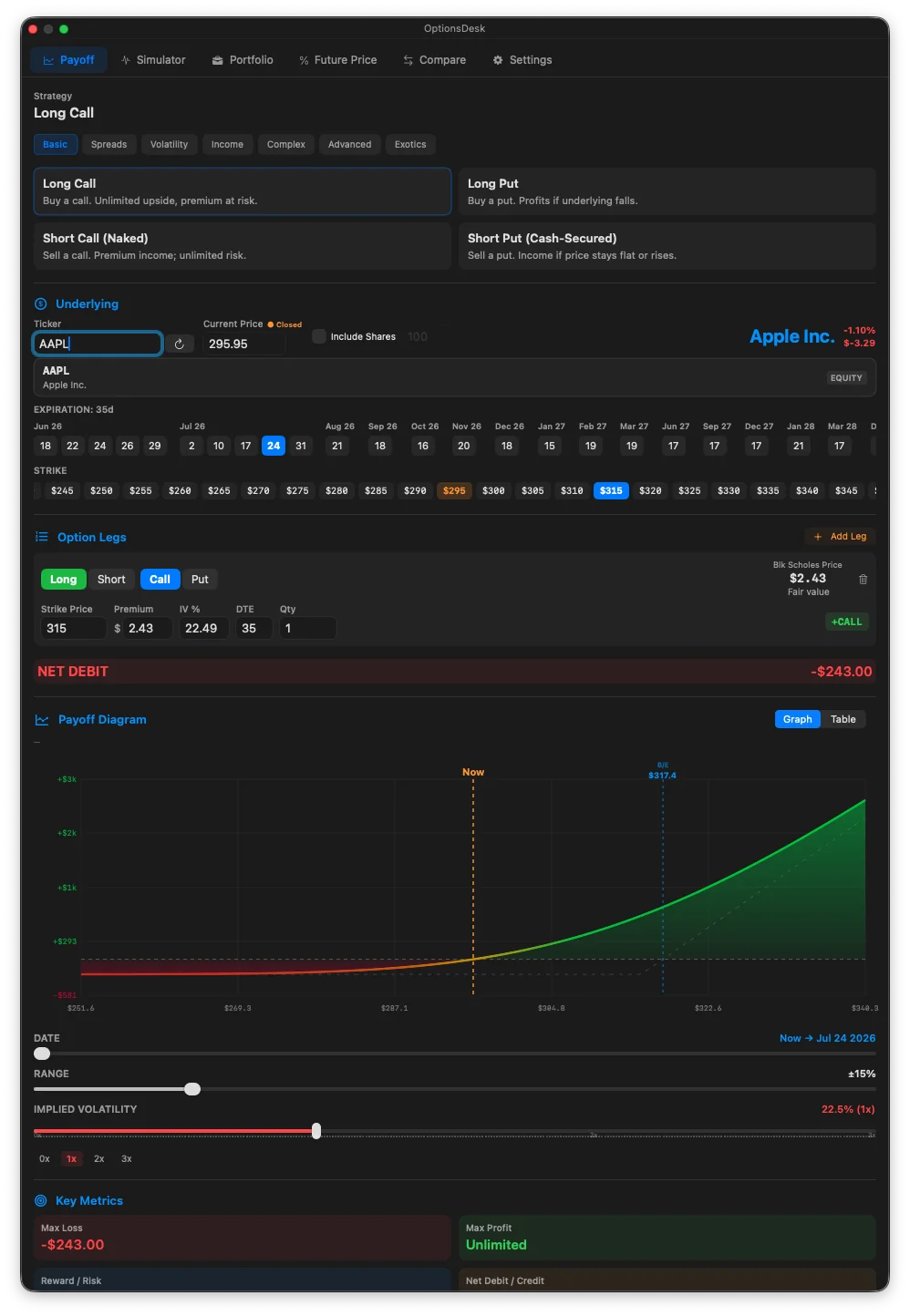
Task: Select Jun 26 expiration day 29
Action: click(x=155, y=446)
